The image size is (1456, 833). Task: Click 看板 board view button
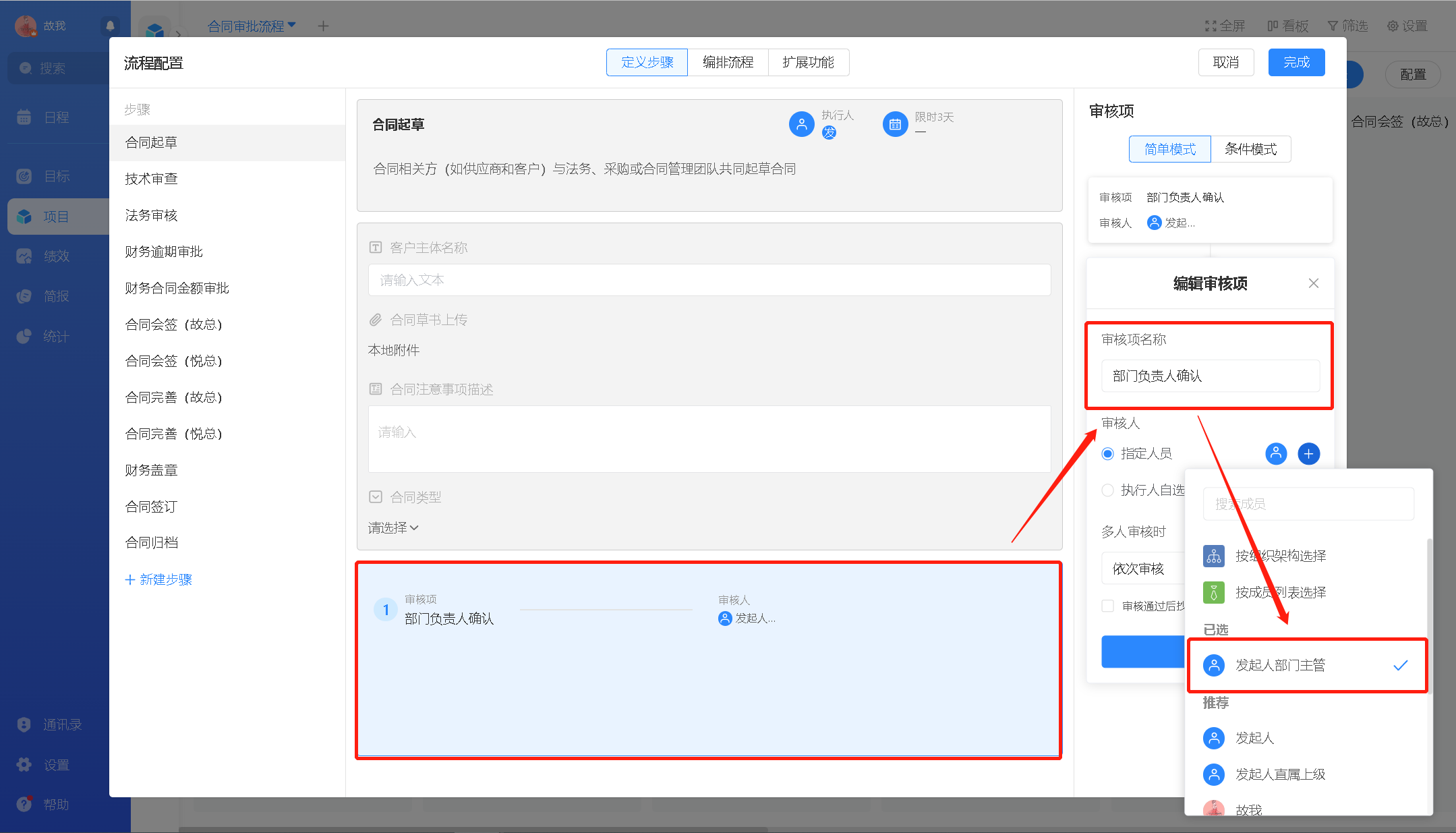click(1287, 26)
